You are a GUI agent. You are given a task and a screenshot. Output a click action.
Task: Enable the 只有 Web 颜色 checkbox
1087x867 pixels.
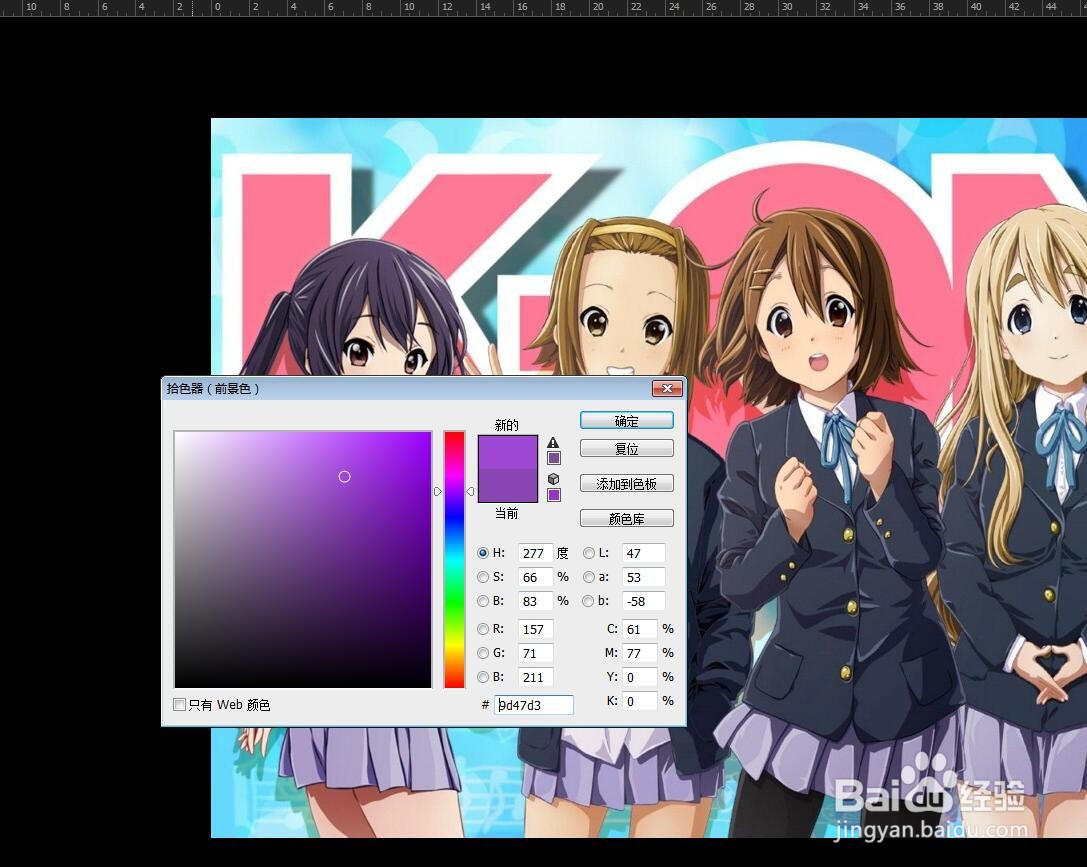pyautogui.click(x=180, y=705)
